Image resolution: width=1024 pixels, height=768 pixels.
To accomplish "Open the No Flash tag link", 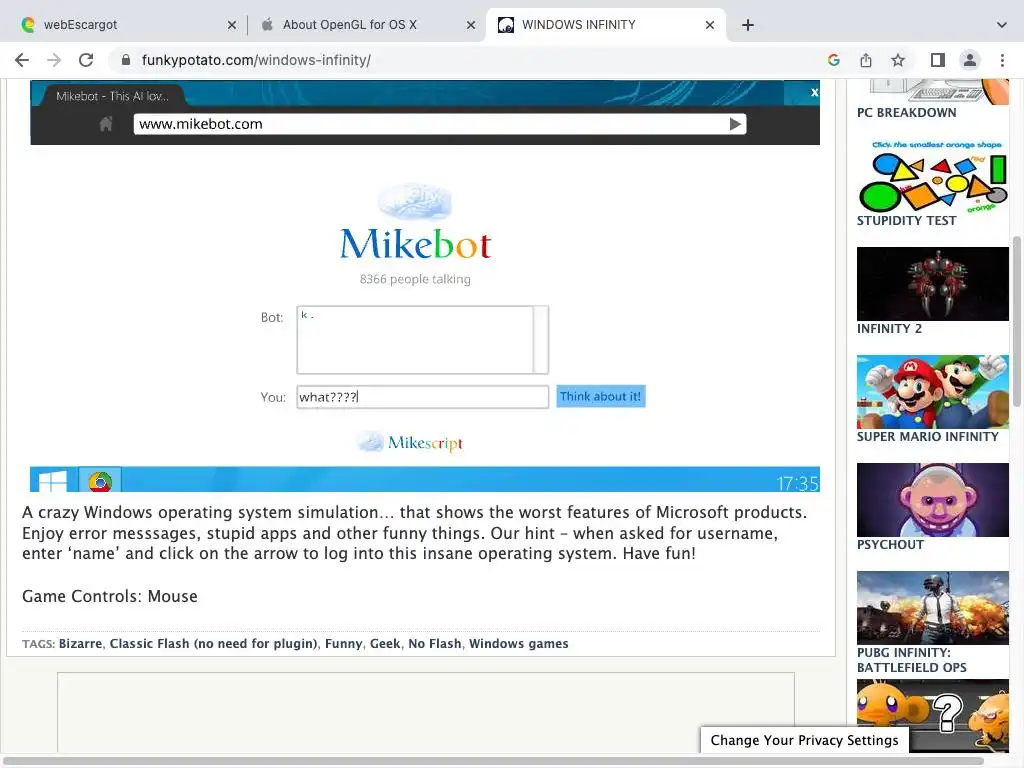I will tap(435, 643).
